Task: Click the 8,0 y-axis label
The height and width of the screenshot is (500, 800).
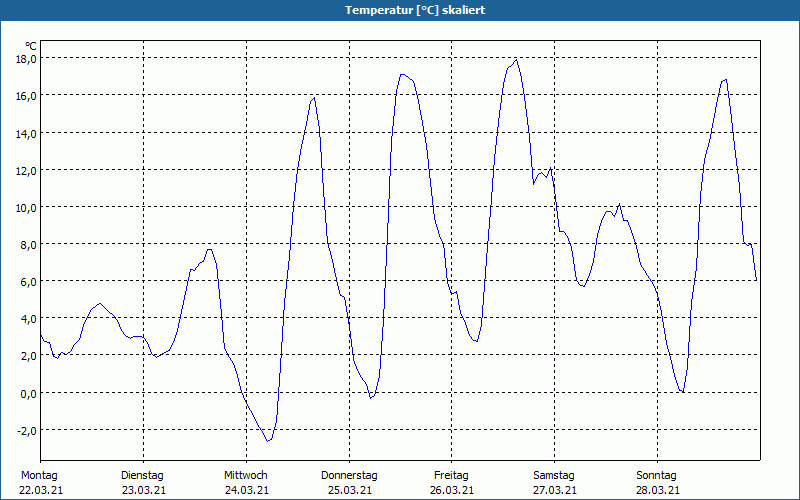Action: coord(29,244)
